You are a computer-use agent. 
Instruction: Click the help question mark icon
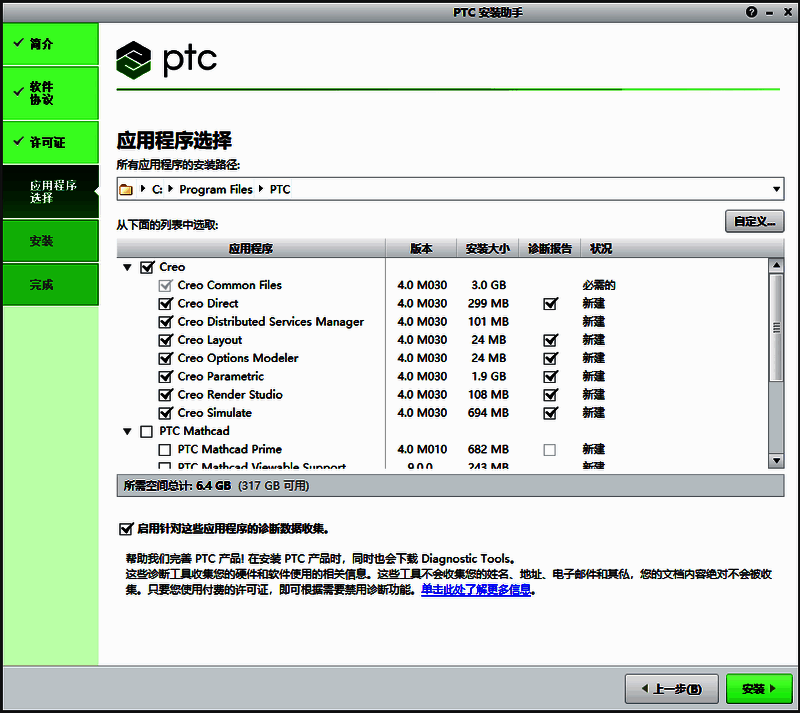pyautogui.click(x=752, y=12)
